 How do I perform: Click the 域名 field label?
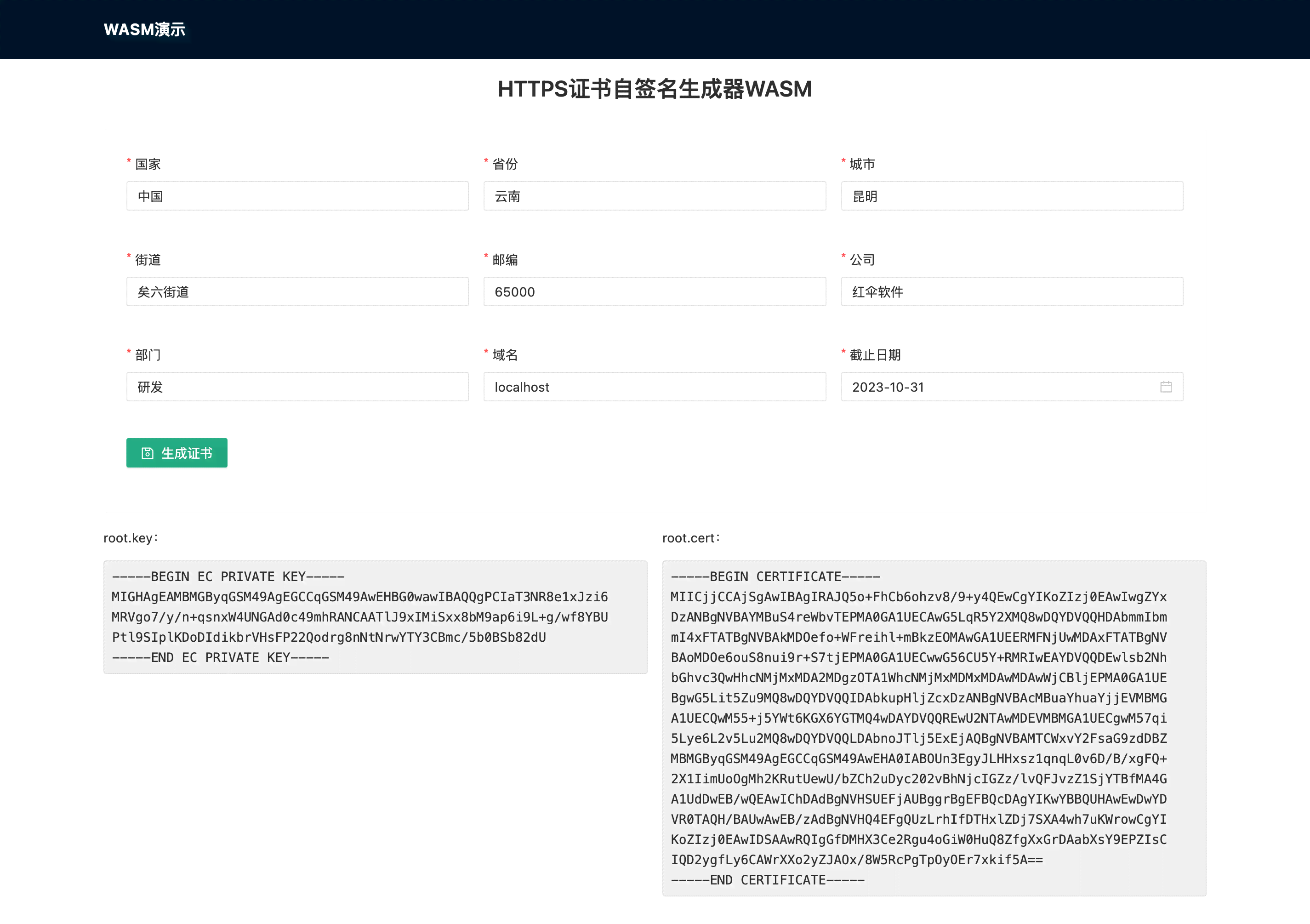[x=505, y=355]
